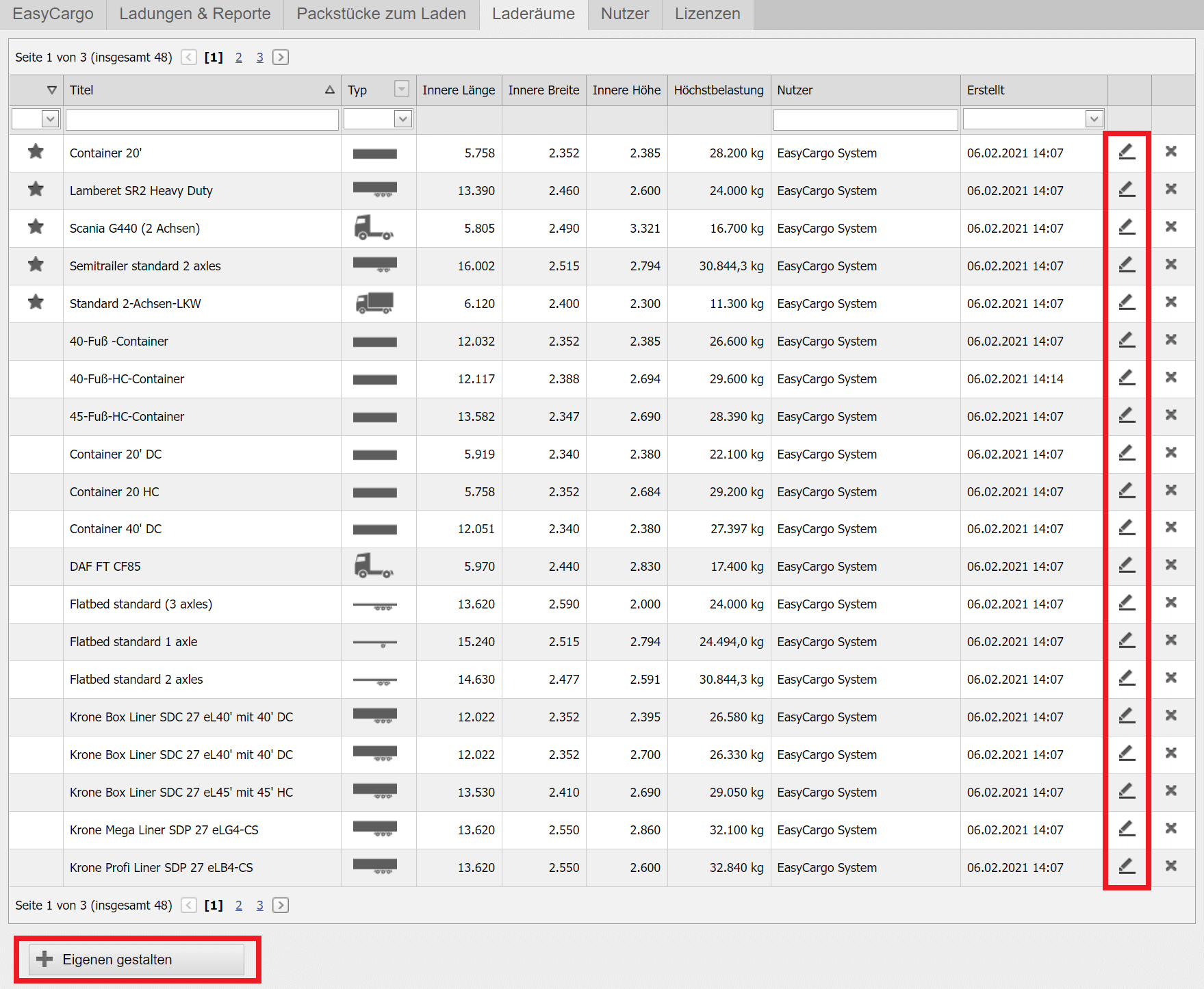Edit the Container 20' row with pencil icon

click(x=1126, y=152)
